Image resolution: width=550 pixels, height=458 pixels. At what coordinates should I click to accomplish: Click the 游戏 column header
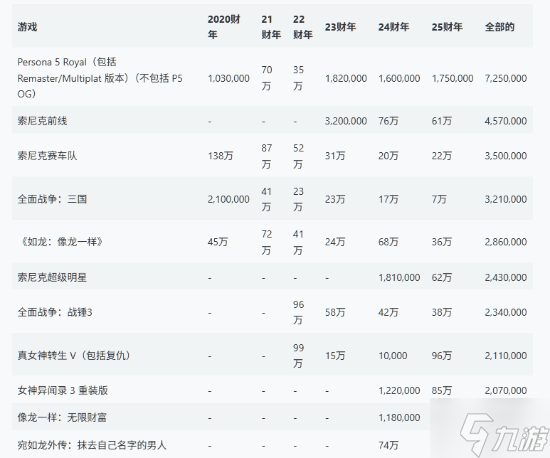pos(27,27)
